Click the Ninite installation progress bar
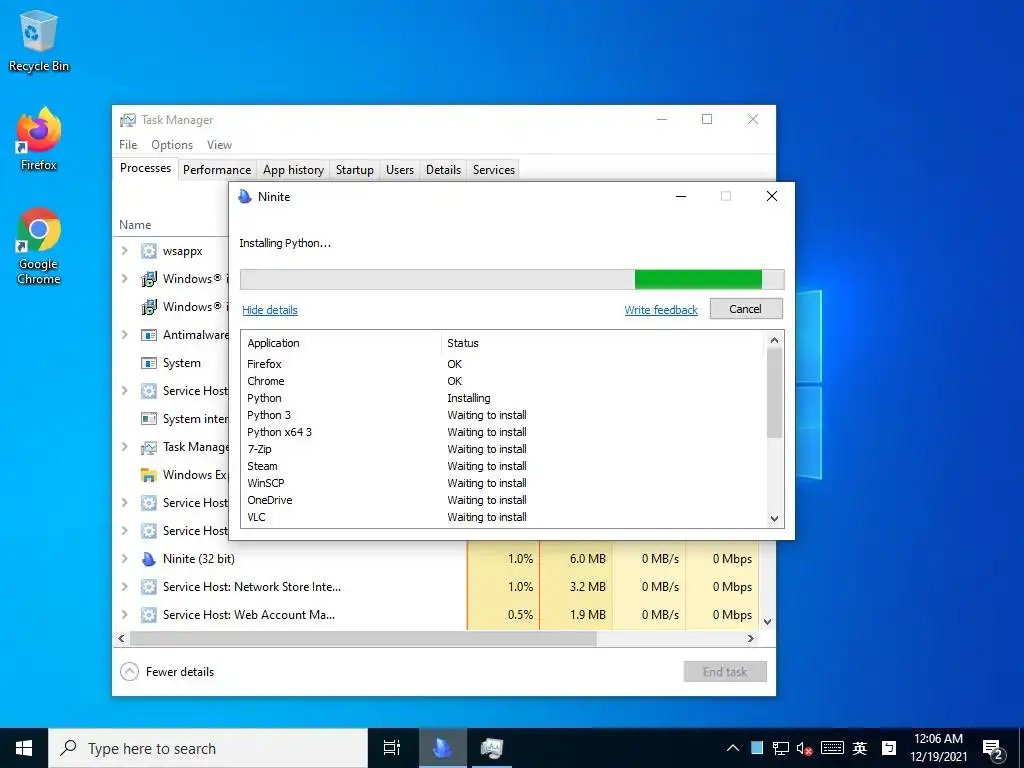 point(512,279)
